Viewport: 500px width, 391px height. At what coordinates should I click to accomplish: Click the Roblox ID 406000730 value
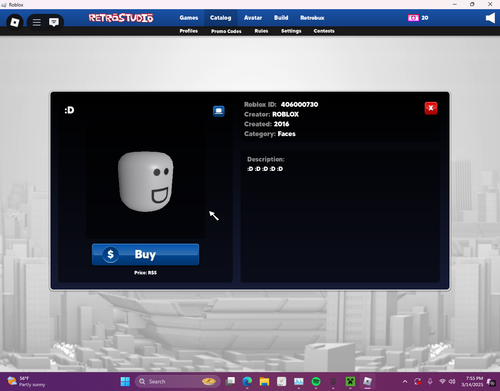coord(299,104)
